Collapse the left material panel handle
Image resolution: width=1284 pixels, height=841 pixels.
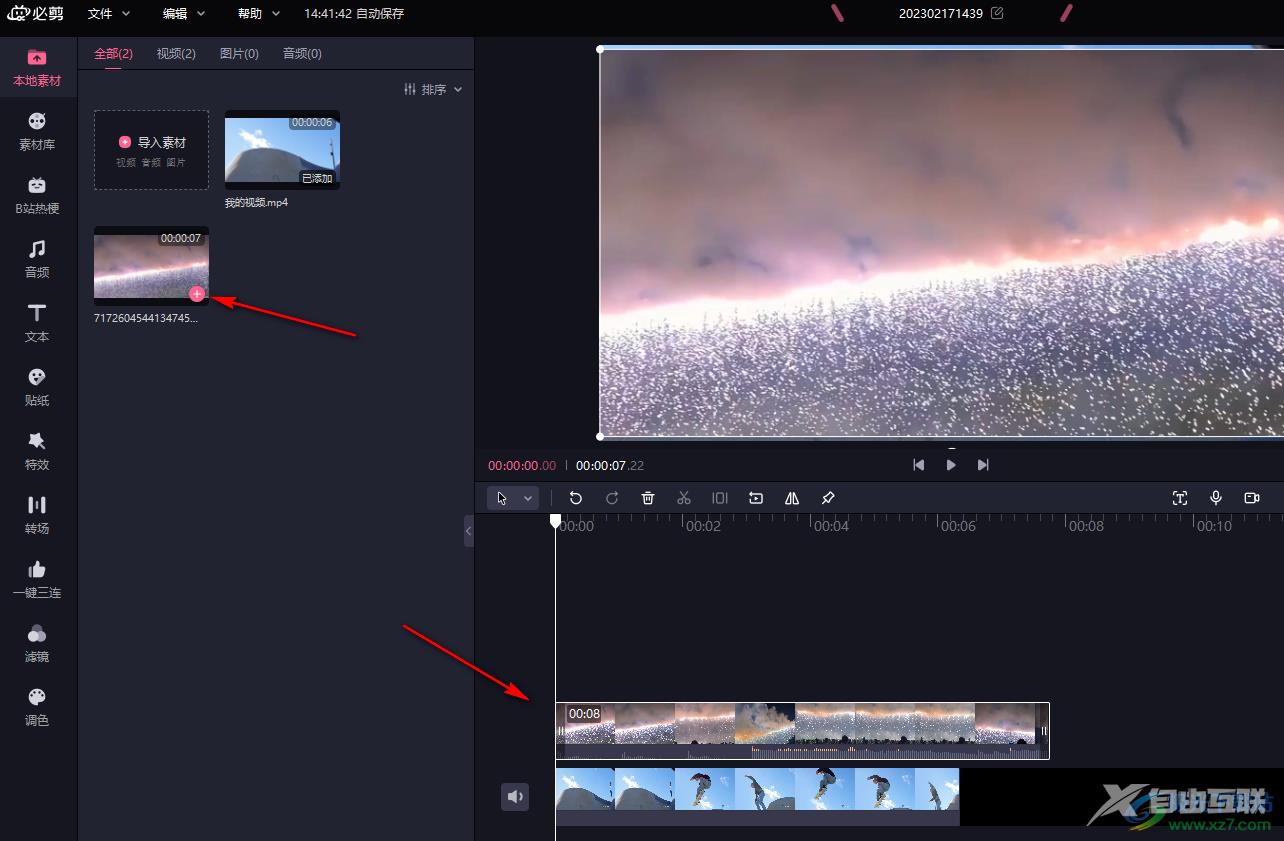[468, 530]
